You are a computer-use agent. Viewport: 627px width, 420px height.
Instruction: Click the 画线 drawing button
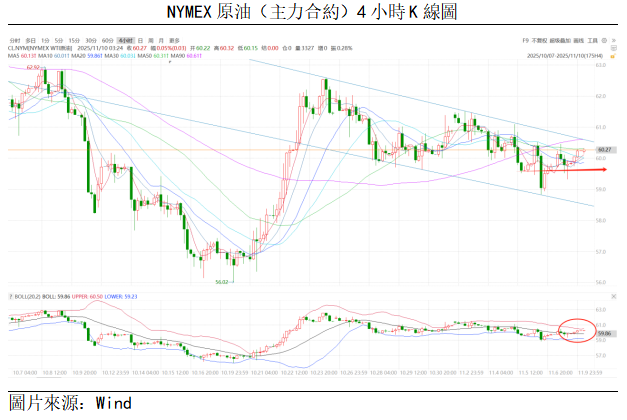click(579, 39)
